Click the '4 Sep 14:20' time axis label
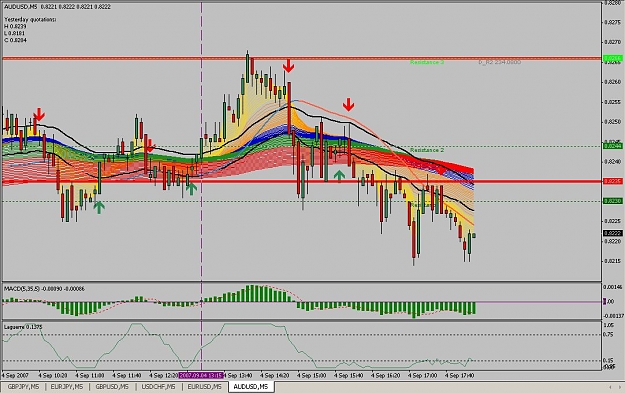Viewport: 625px width, 393px height. pos(275,375)
